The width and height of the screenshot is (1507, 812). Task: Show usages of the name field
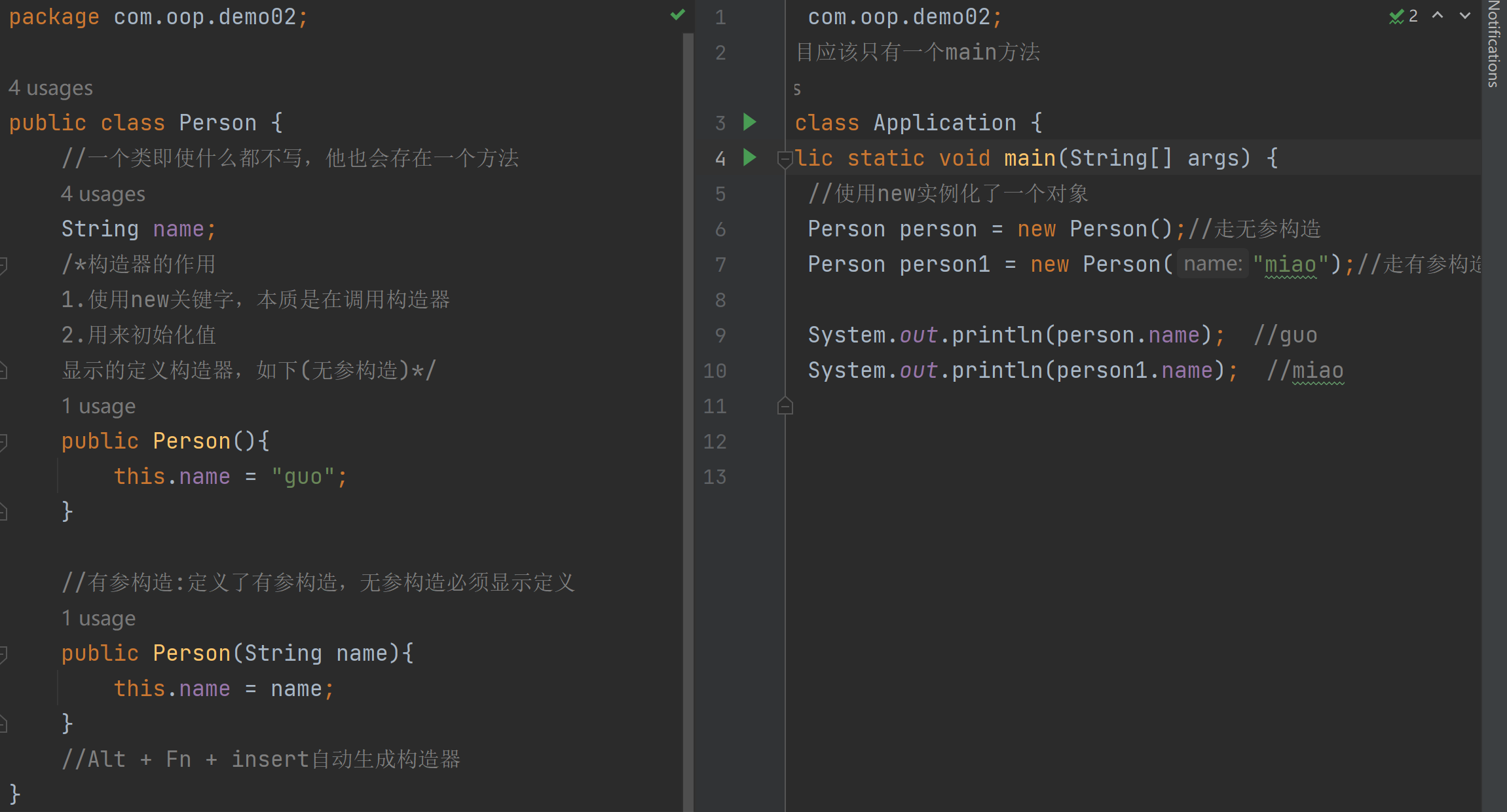tap(103, 194)
